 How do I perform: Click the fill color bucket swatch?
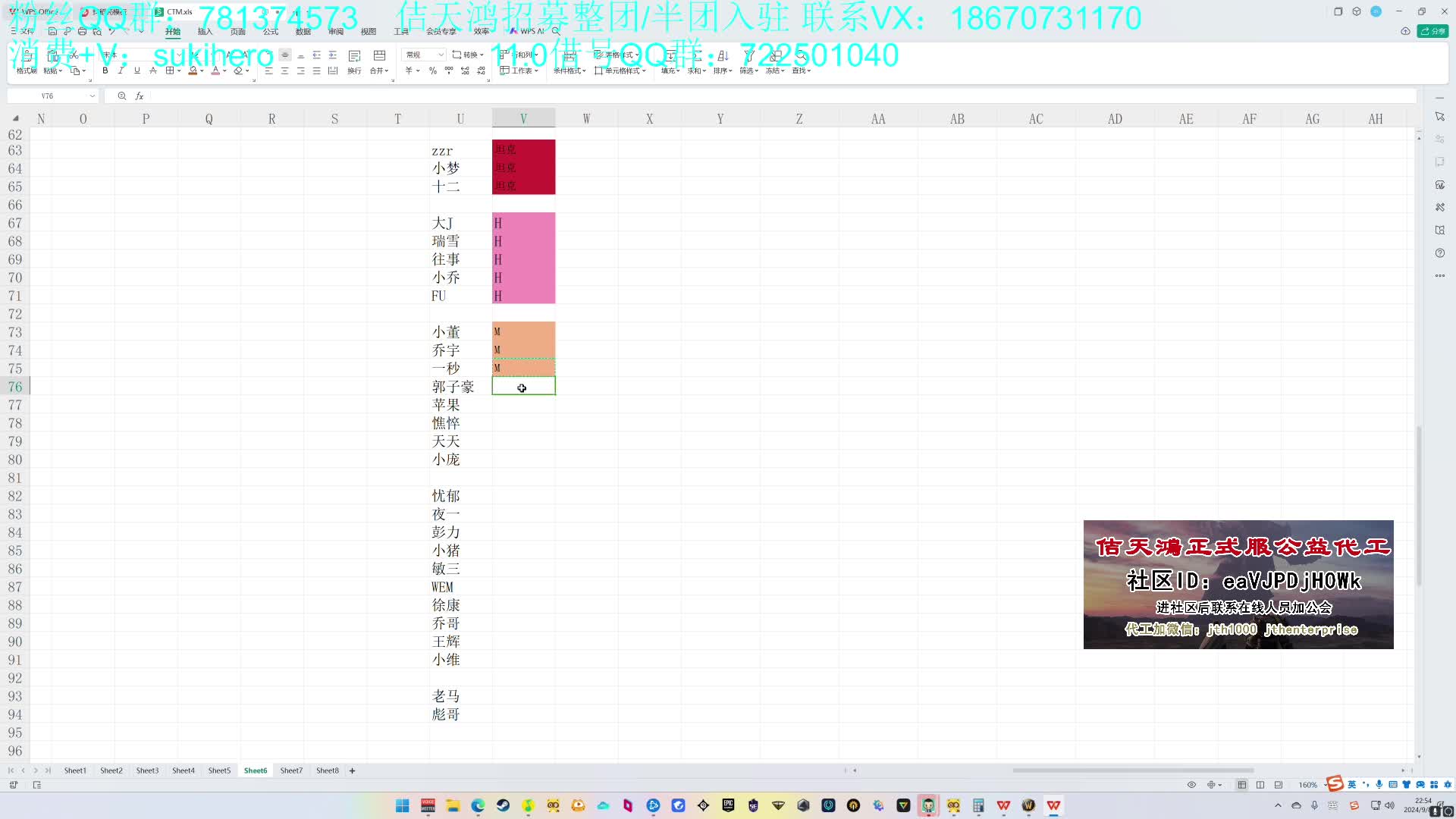[x=193, y=71]
